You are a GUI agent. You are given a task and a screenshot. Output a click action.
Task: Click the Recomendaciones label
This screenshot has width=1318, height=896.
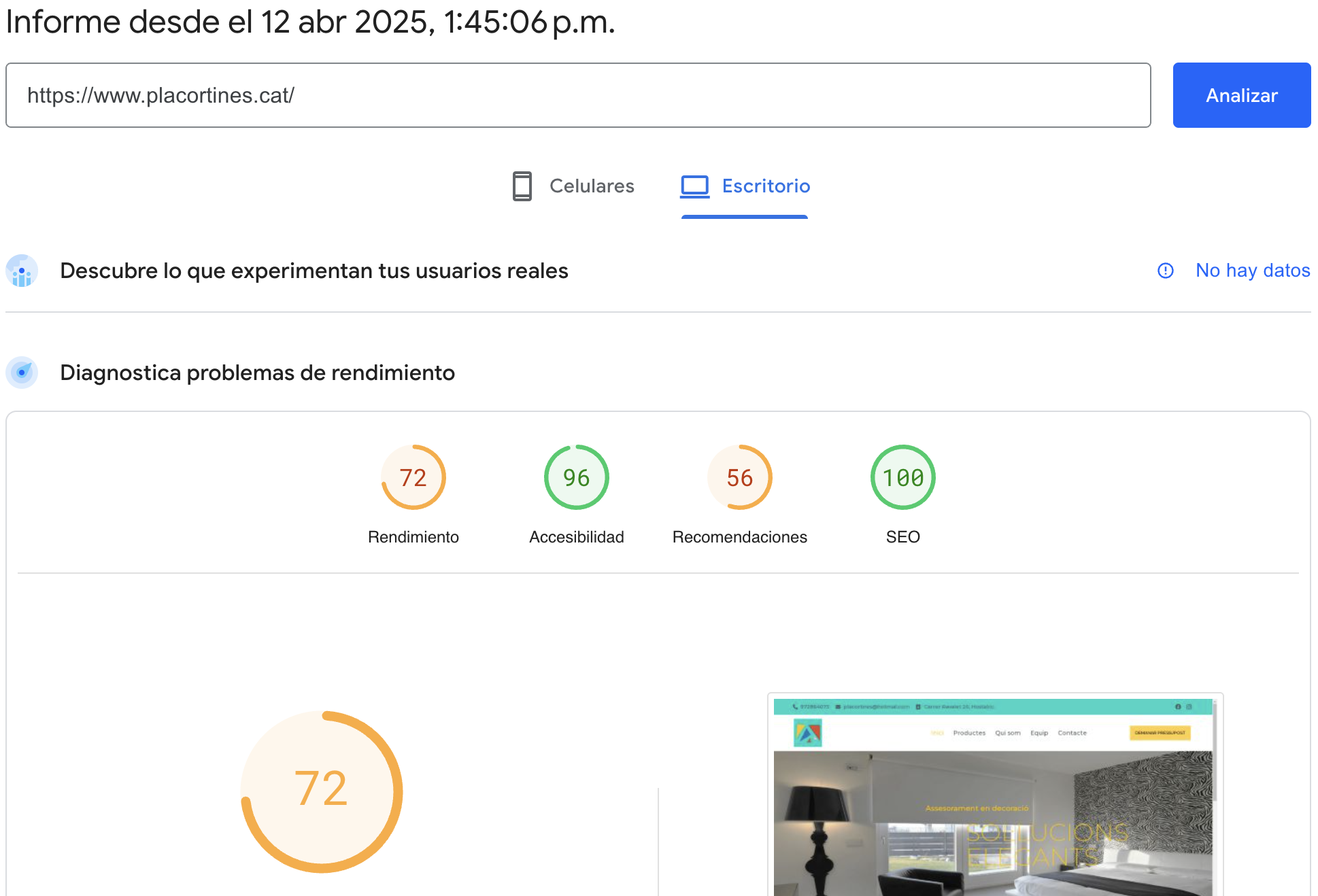pyautogui.click(x=739, y=537)
